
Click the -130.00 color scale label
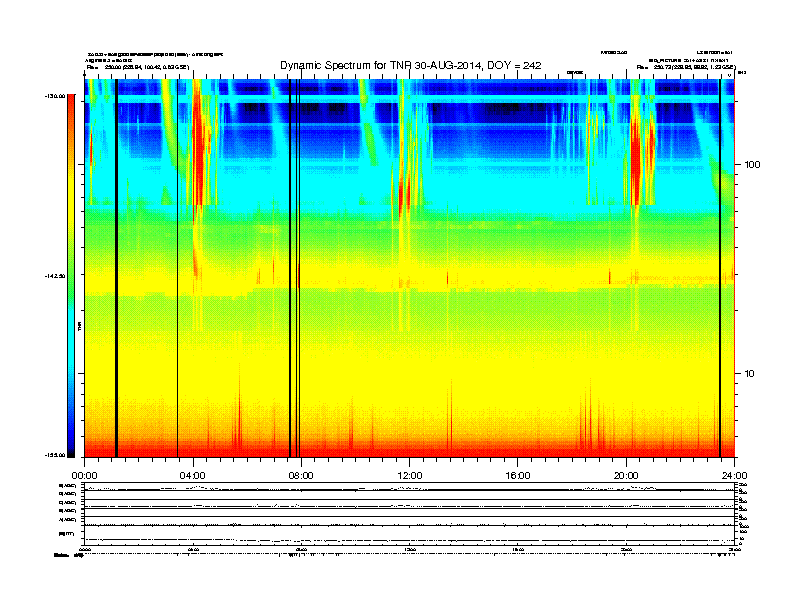[x=55, y=95]
